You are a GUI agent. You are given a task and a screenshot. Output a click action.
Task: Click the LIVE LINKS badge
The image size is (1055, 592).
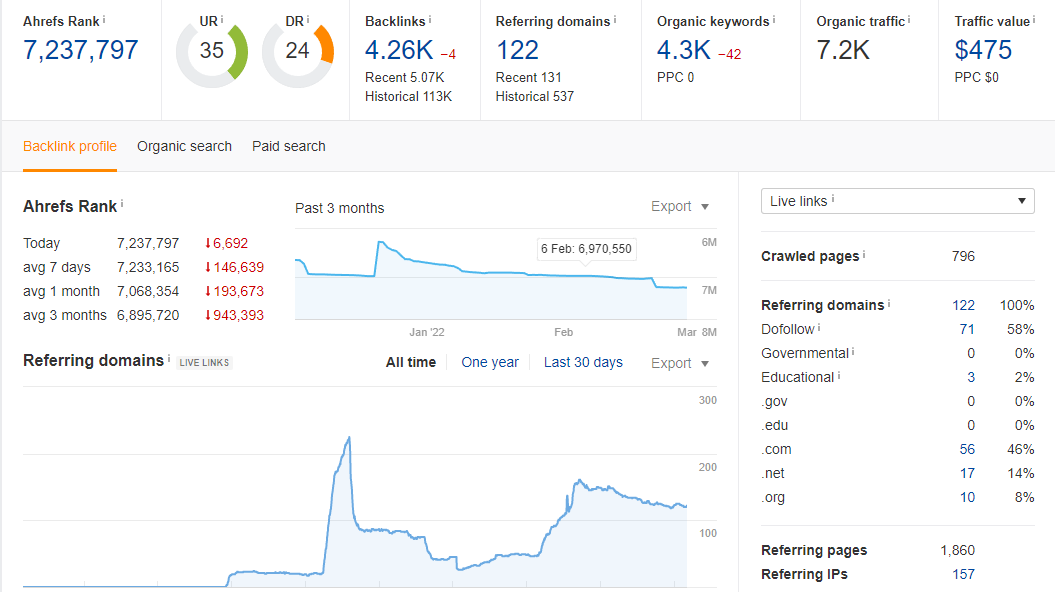[205, 363]
